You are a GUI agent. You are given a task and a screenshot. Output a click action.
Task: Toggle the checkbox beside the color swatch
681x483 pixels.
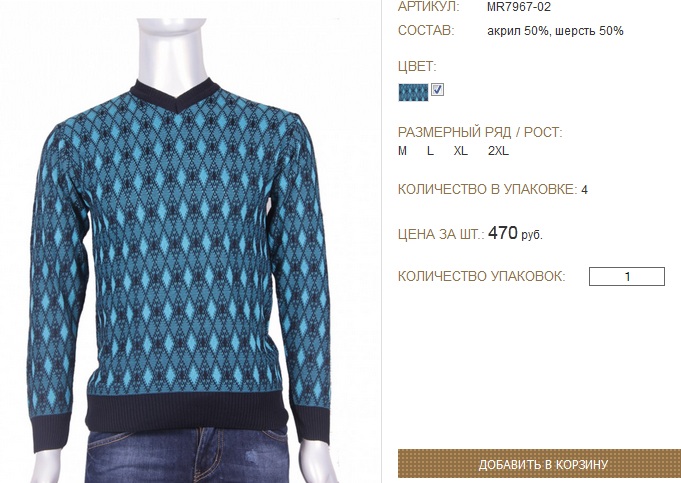point(437,89)
